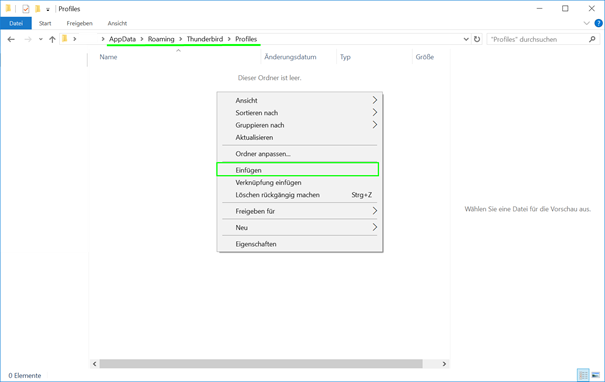Image resolution: width=605 pixels, height=382 pixels.
Task: Open Freigeben für submenu
Action: [x=299, y=211]
